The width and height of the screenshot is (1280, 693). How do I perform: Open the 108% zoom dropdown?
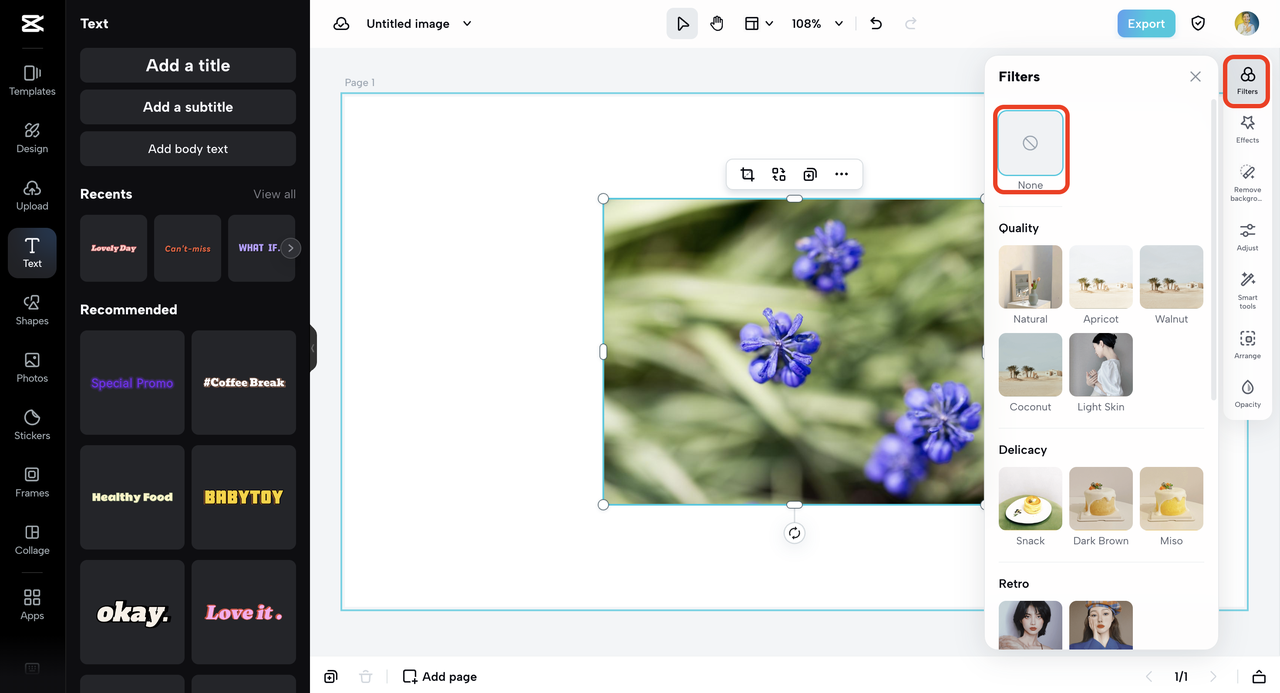pyautogui.click(x=817, y=24)
